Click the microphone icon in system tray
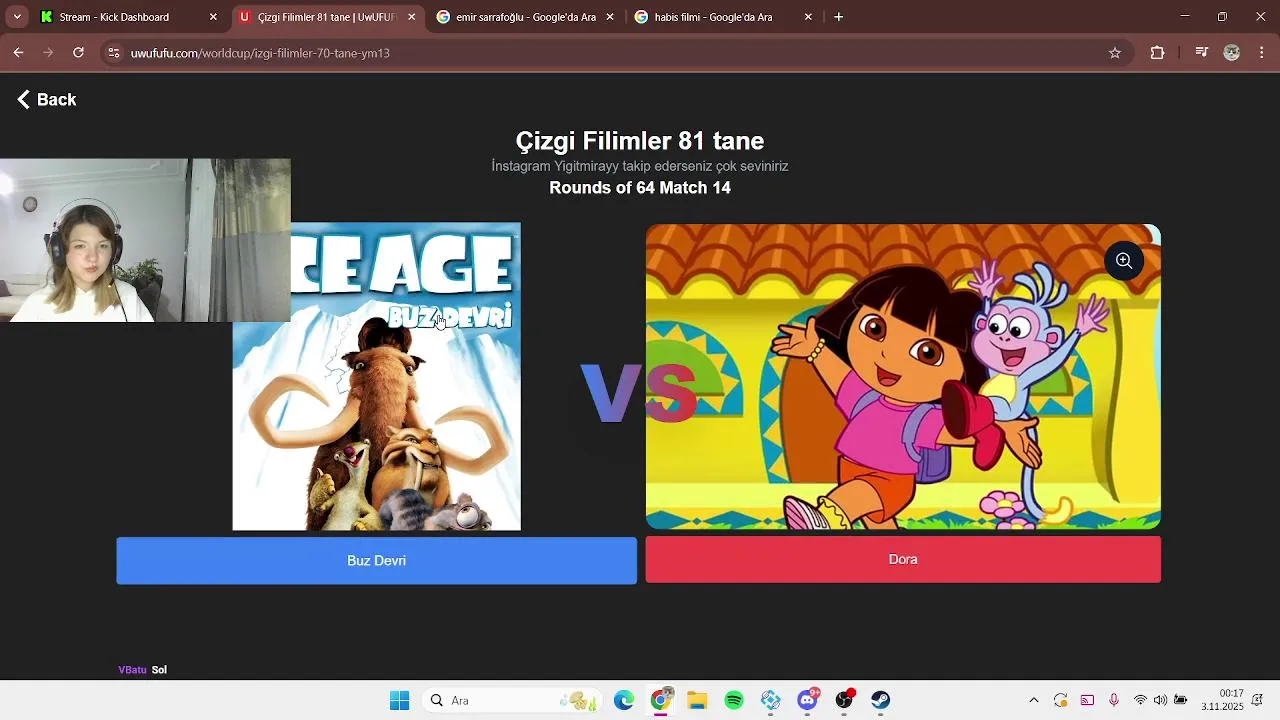 (1113, 700)
